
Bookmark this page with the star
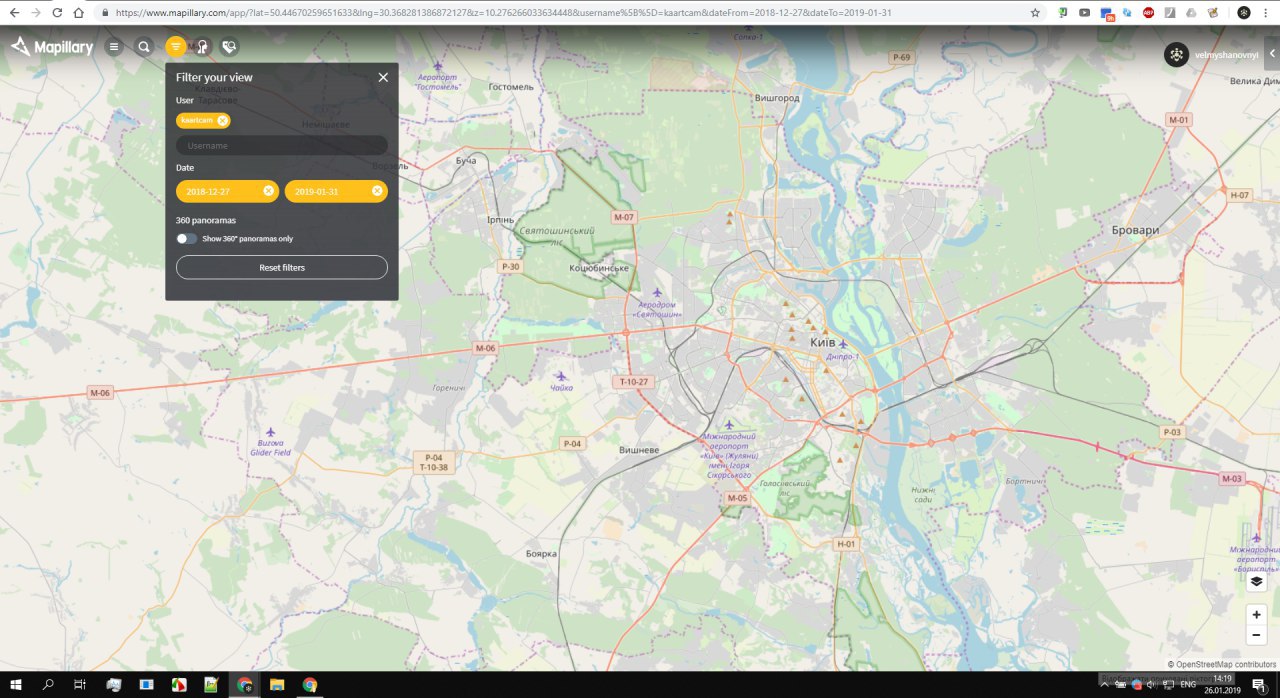[x=1035, y=13]
